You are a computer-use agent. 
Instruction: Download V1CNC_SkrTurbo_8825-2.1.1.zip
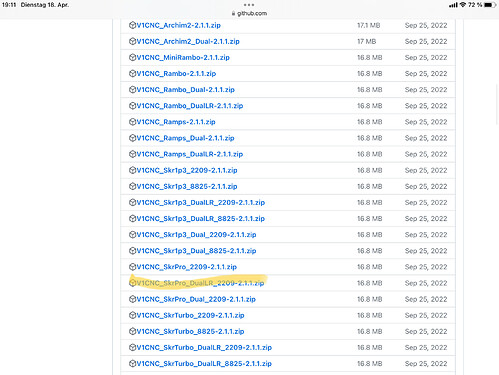coord(190,331)
